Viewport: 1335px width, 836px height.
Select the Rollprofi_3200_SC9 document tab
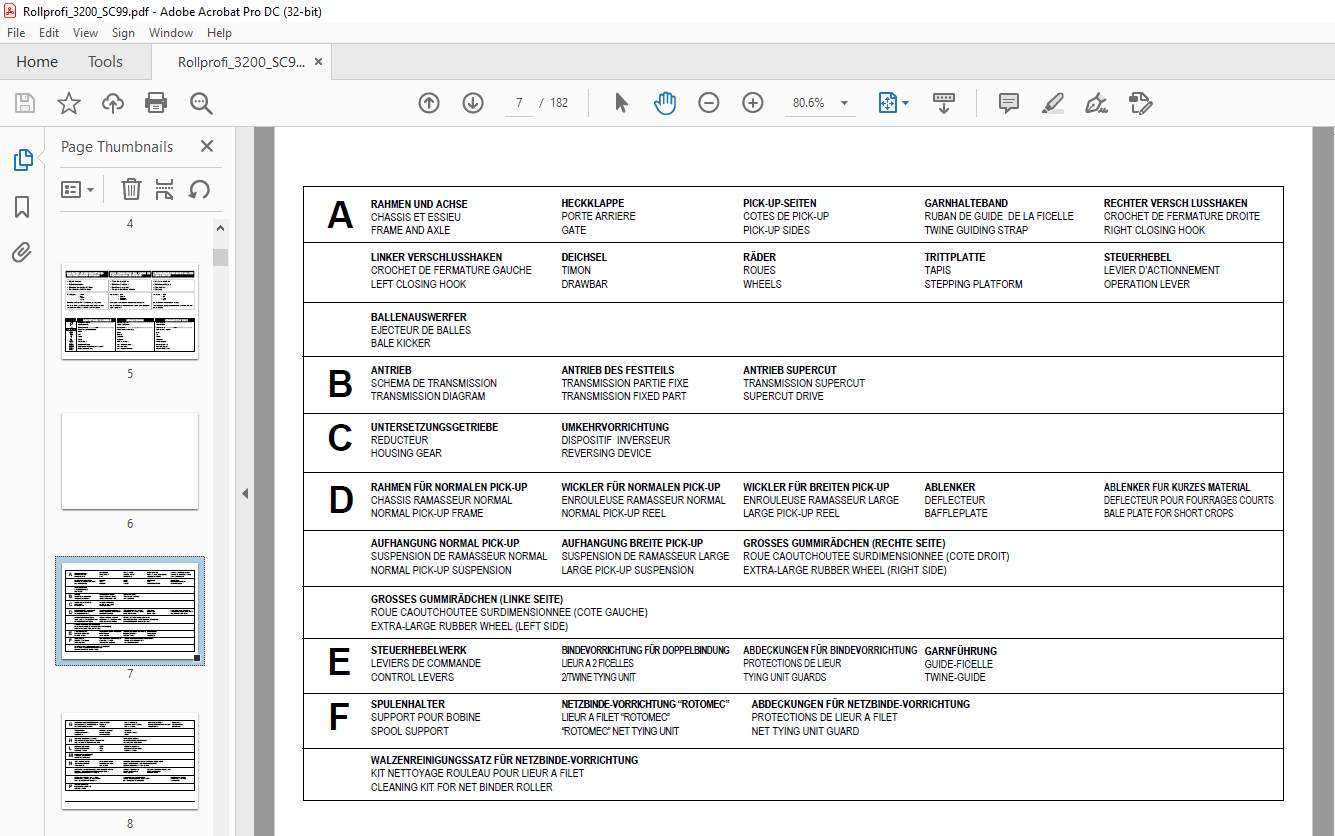(x=241, y=62)
